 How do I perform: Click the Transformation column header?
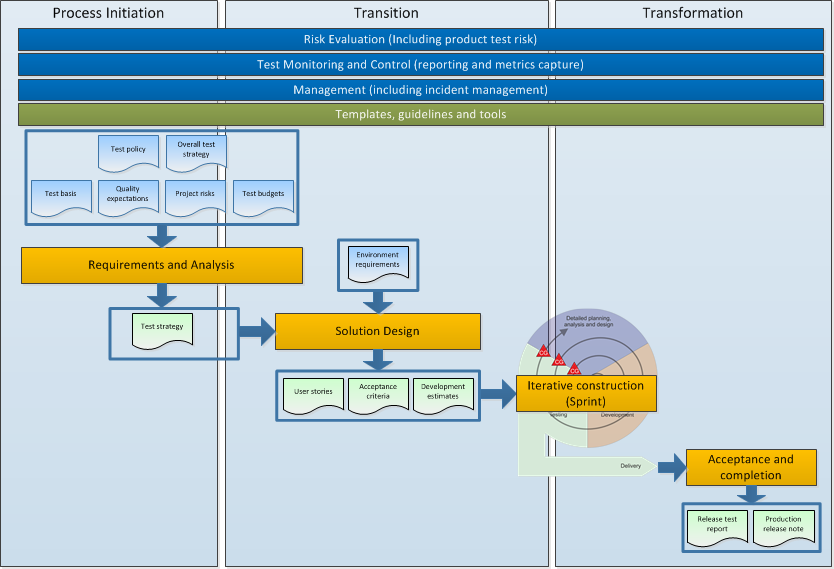(x=693, y=13)
